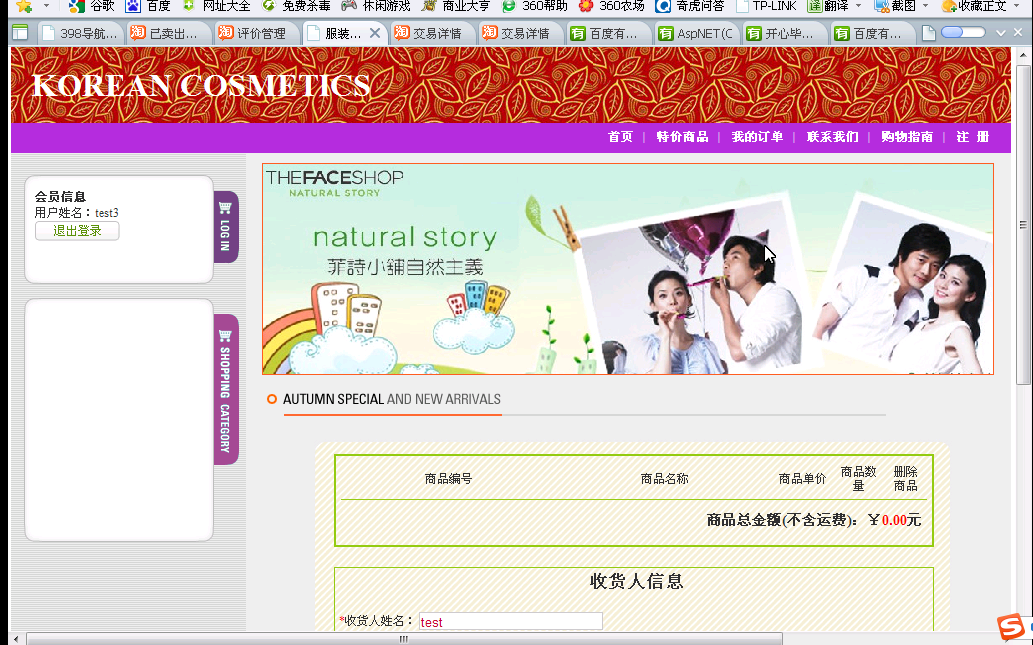Click the 注册 register link

[x=973, y=136]
